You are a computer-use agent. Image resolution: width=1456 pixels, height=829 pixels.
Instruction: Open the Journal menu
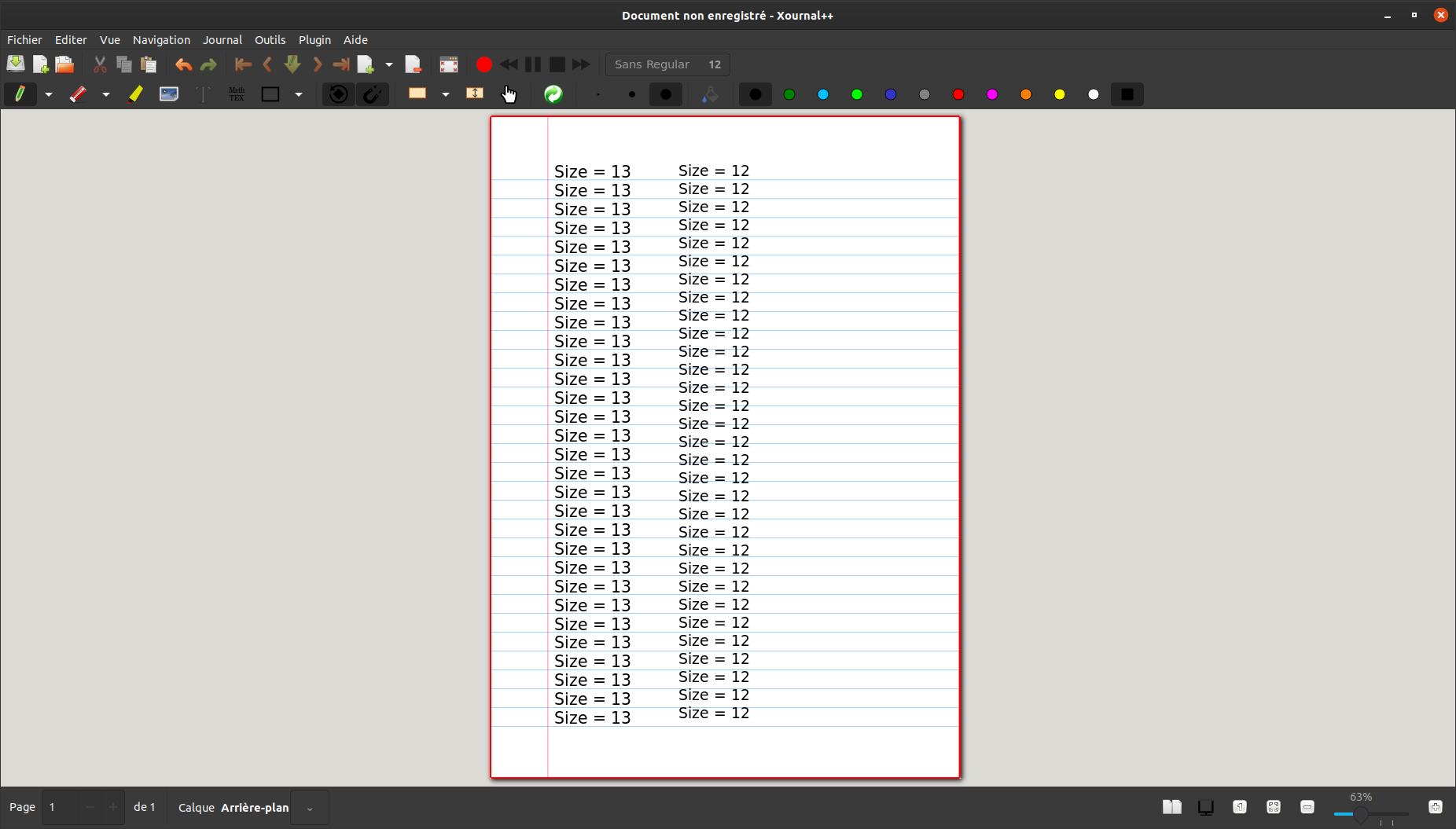[222, 39]
